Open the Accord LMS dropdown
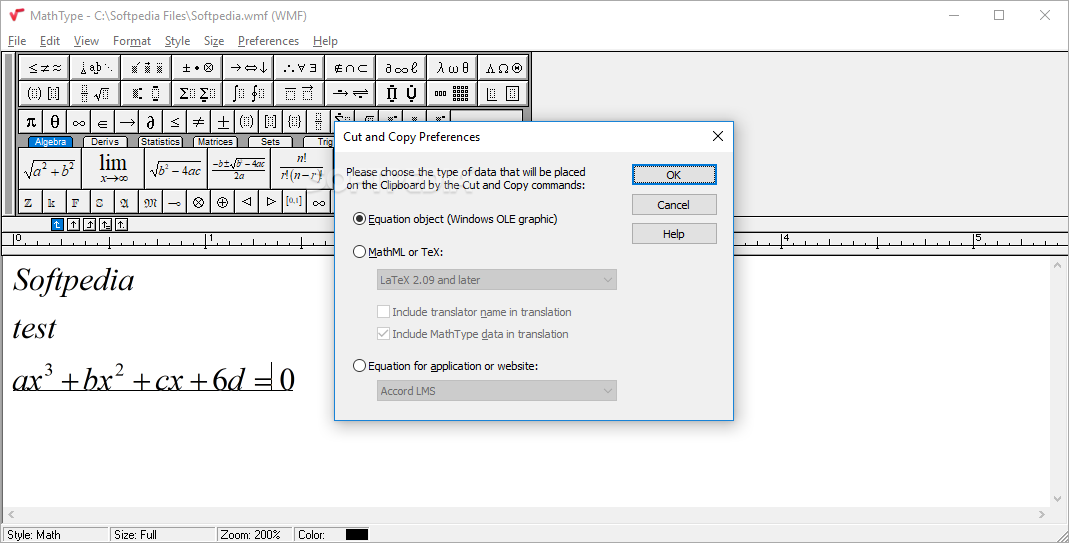This screenshot has height=543, width=1069. pyautogui.click(x=497, y=391)
